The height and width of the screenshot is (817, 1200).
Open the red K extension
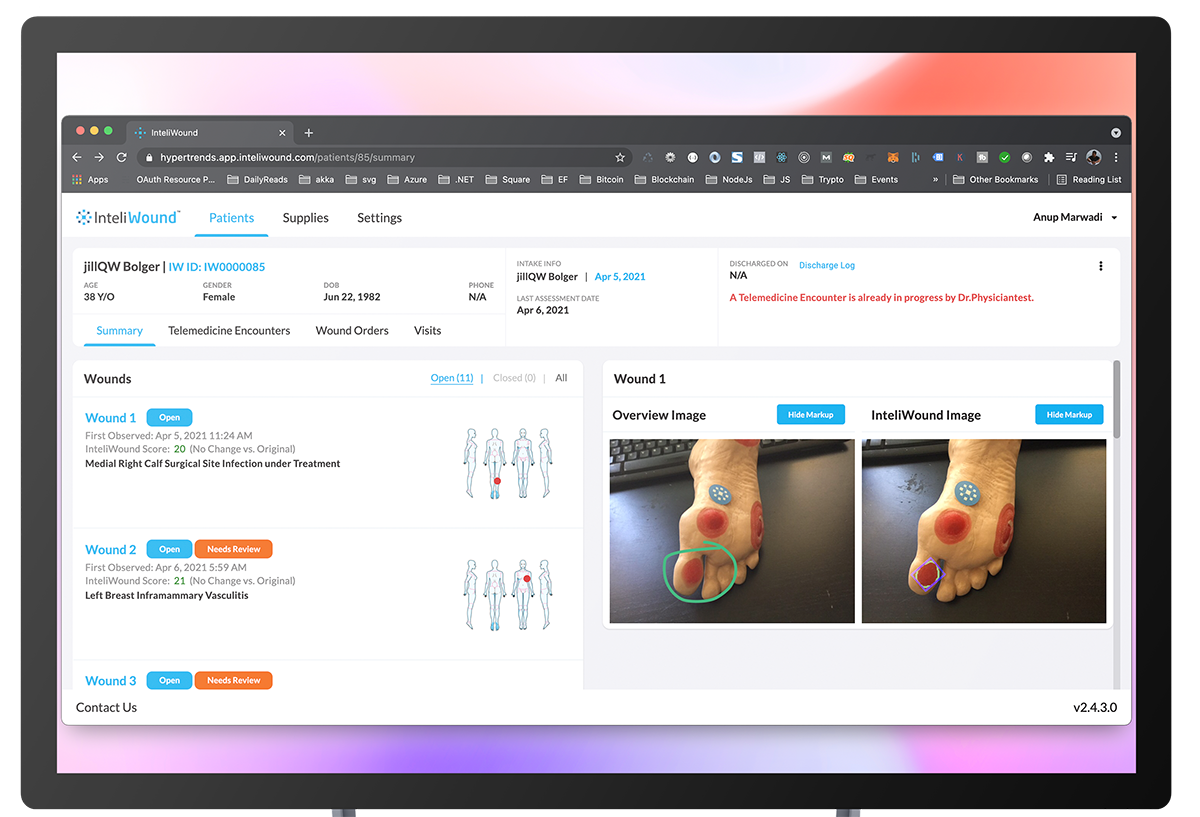point(960,157)
